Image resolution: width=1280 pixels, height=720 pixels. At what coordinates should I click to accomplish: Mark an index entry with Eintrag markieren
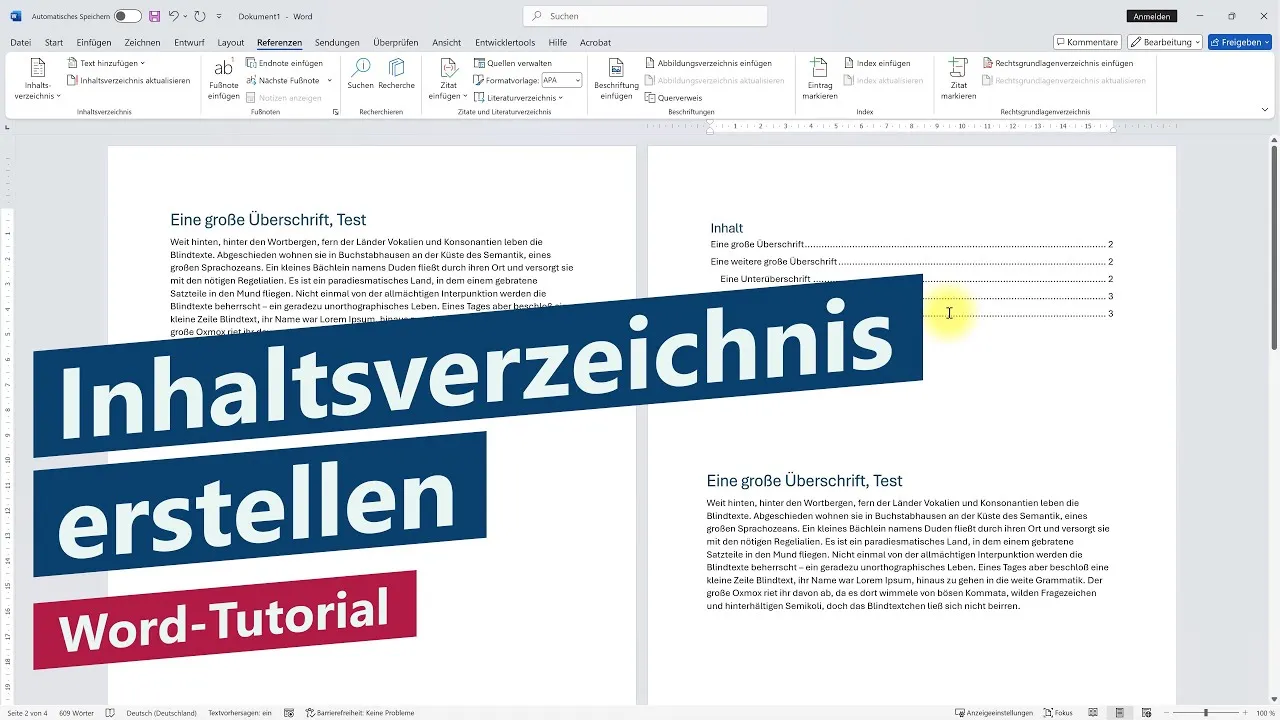click(818, 80)
